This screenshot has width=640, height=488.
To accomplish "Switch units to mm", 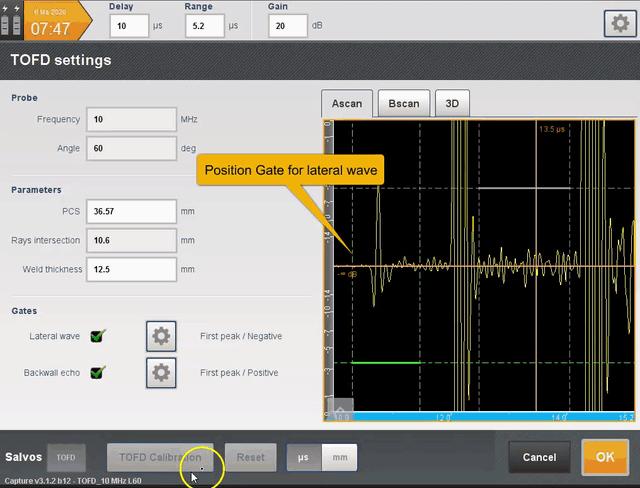I will [x=339, y=457].
